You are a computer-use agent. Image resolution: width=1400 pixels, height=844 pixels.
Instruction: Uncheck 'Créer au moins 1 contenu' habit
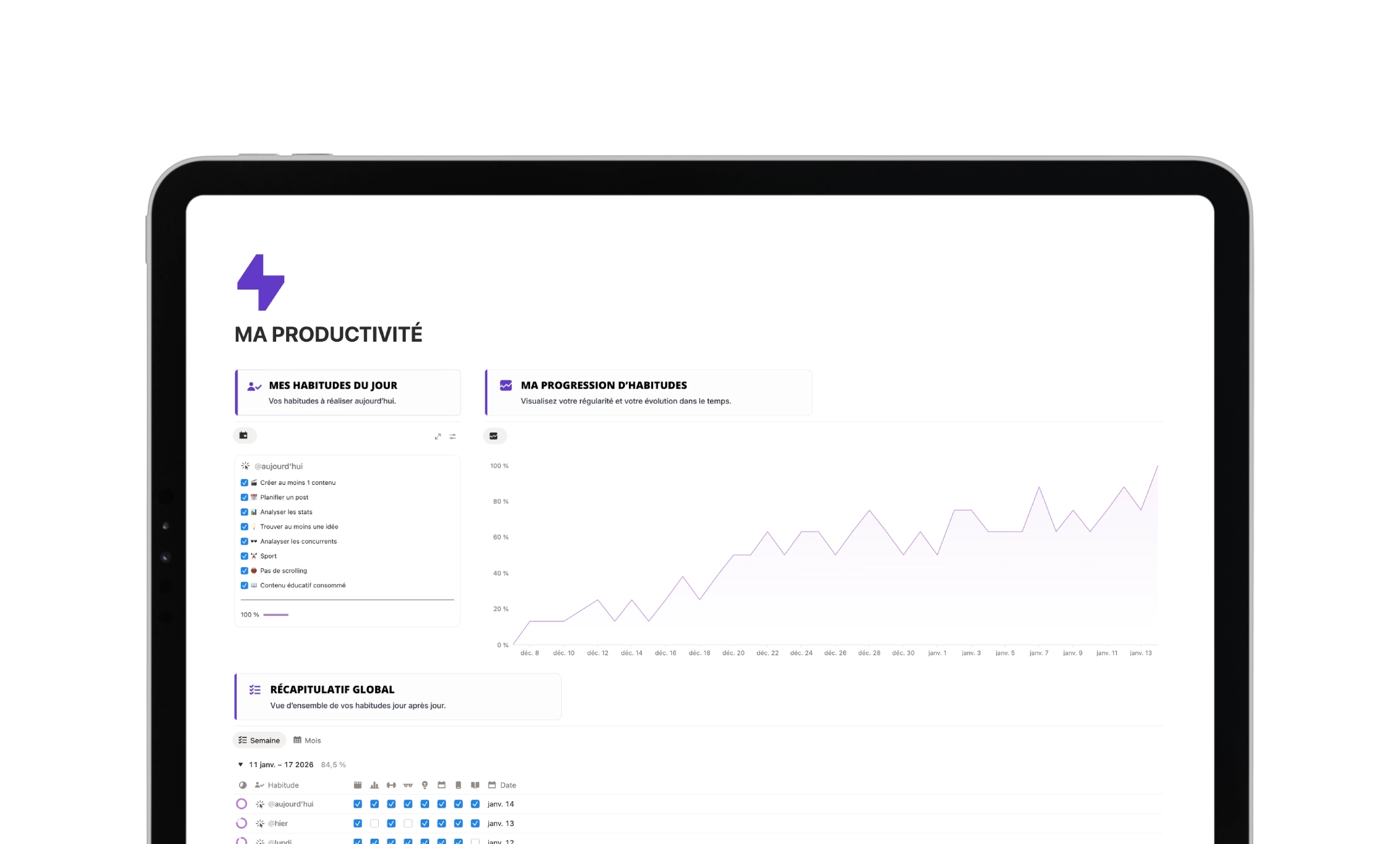(x=244, y=483)
